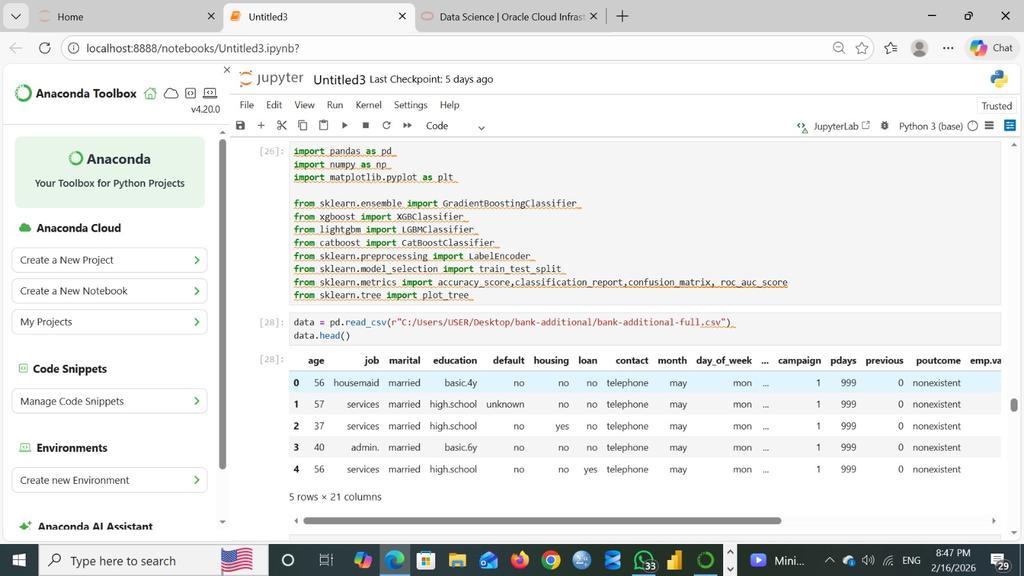1024x576 pixels.
Task: Open the notebook in JupyterLab
Action: pos(833,126)
